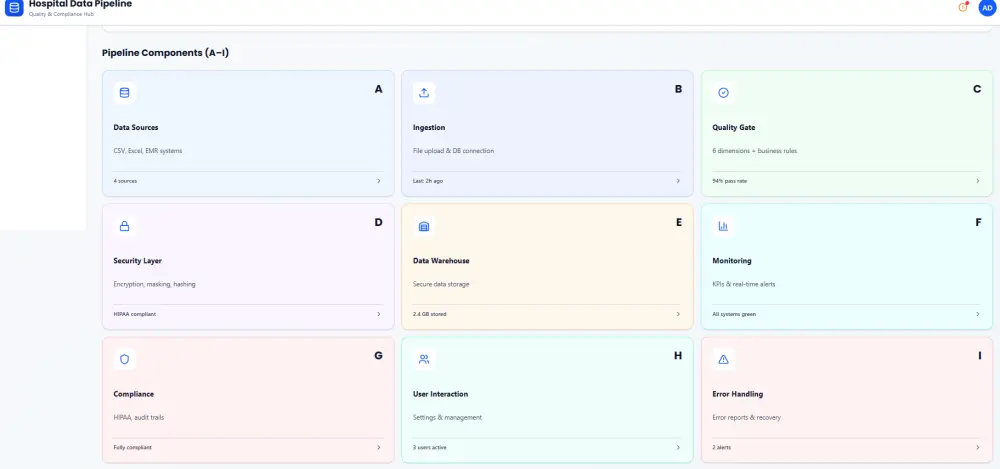This screenshot has height=469, width=1000.
Task: Click the Data Warehouse building icon
Action: 424,226
